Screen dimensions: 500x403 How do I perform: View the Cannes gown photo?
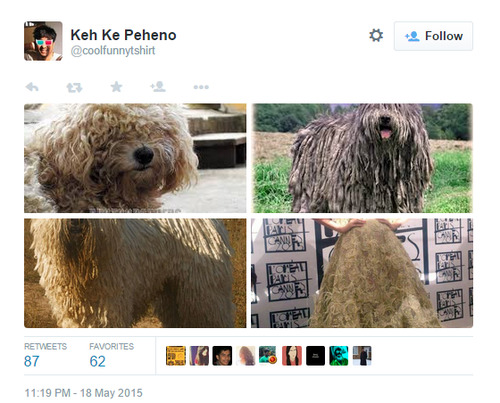[362, 273]
